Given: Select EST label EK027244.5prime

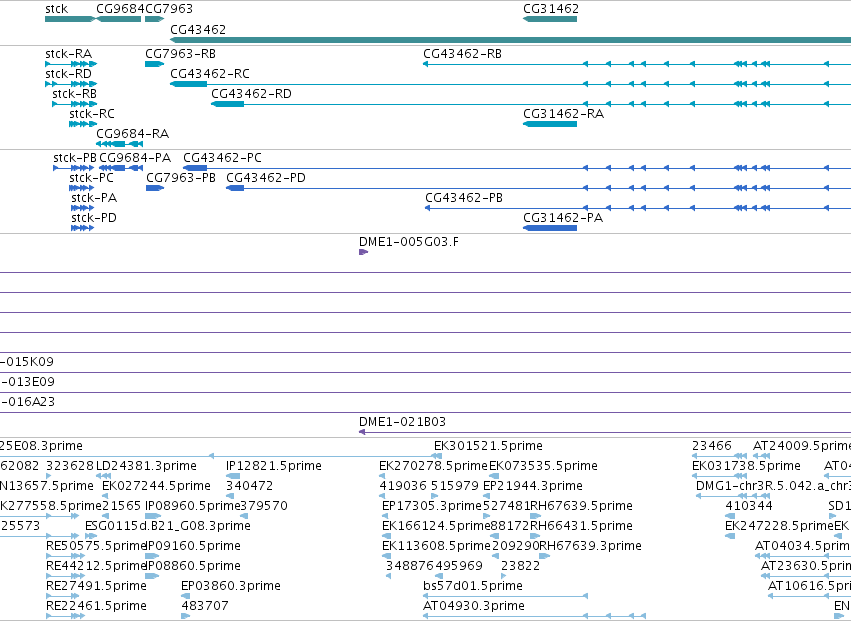Looking at the screenshot, I should click(156, 486).
